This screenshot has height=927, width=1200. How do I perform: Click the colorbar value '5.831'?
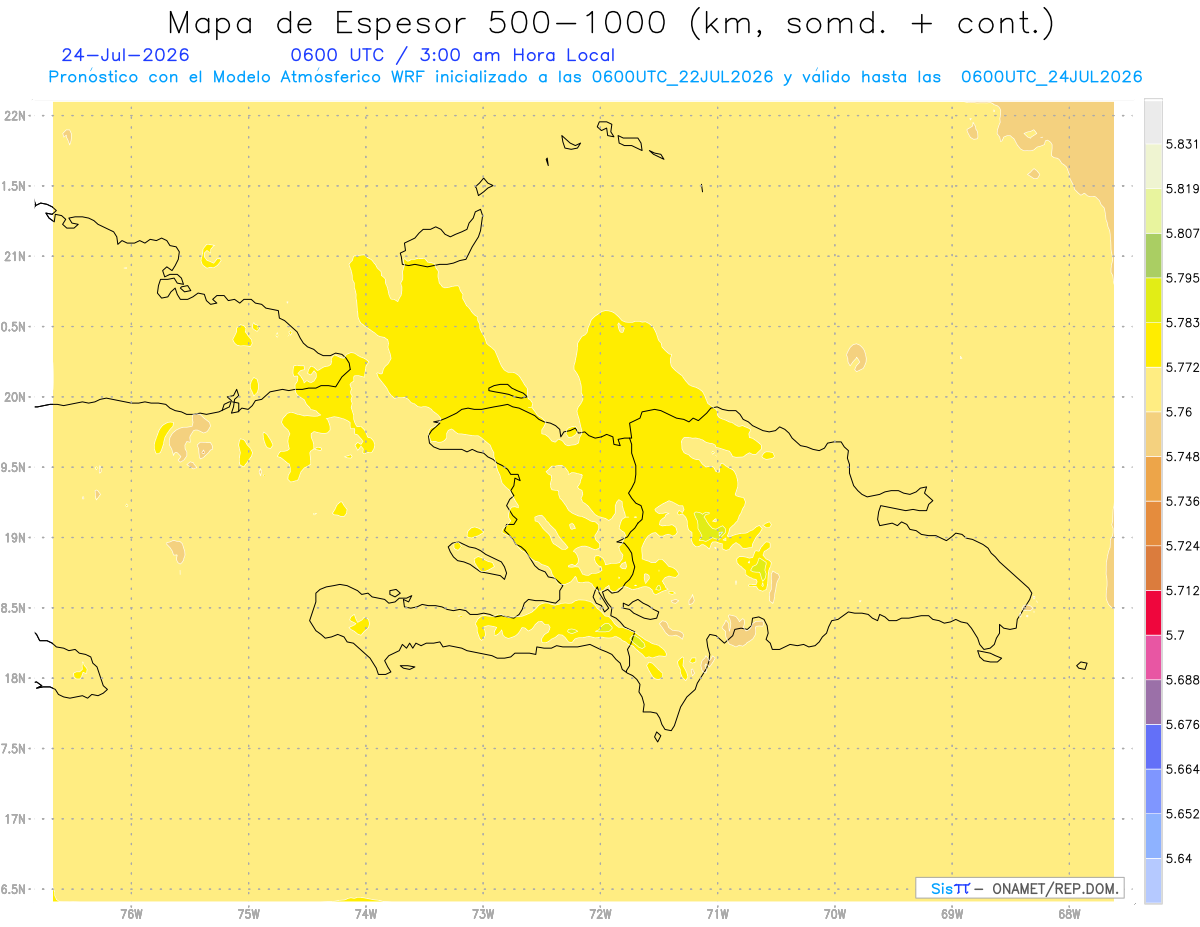(x=1183, y=144)
